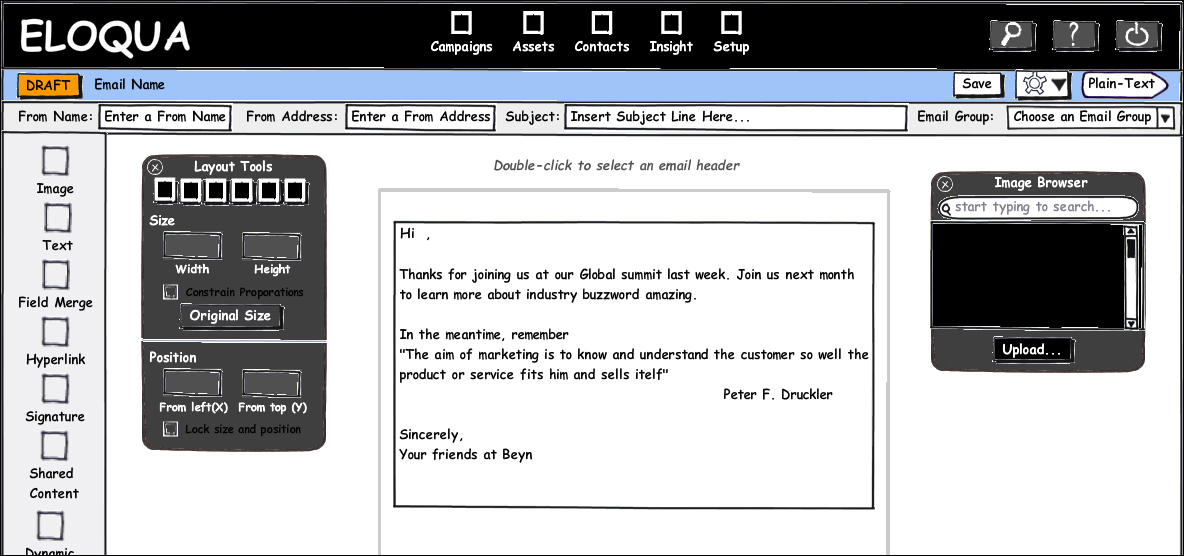Go to the Contacts section
Viewport: 1184px width, 556px height.
pyautogui.click(x=602, y=33)
